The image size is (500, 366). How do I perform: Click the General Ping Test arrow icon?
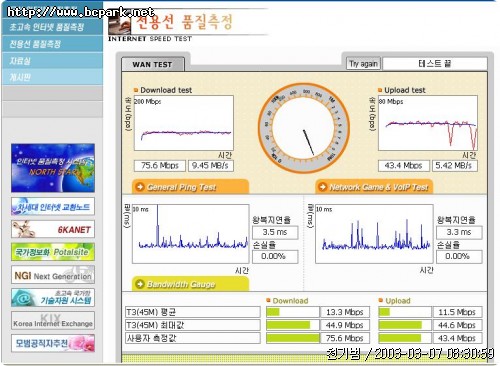[x=140, y=187]
